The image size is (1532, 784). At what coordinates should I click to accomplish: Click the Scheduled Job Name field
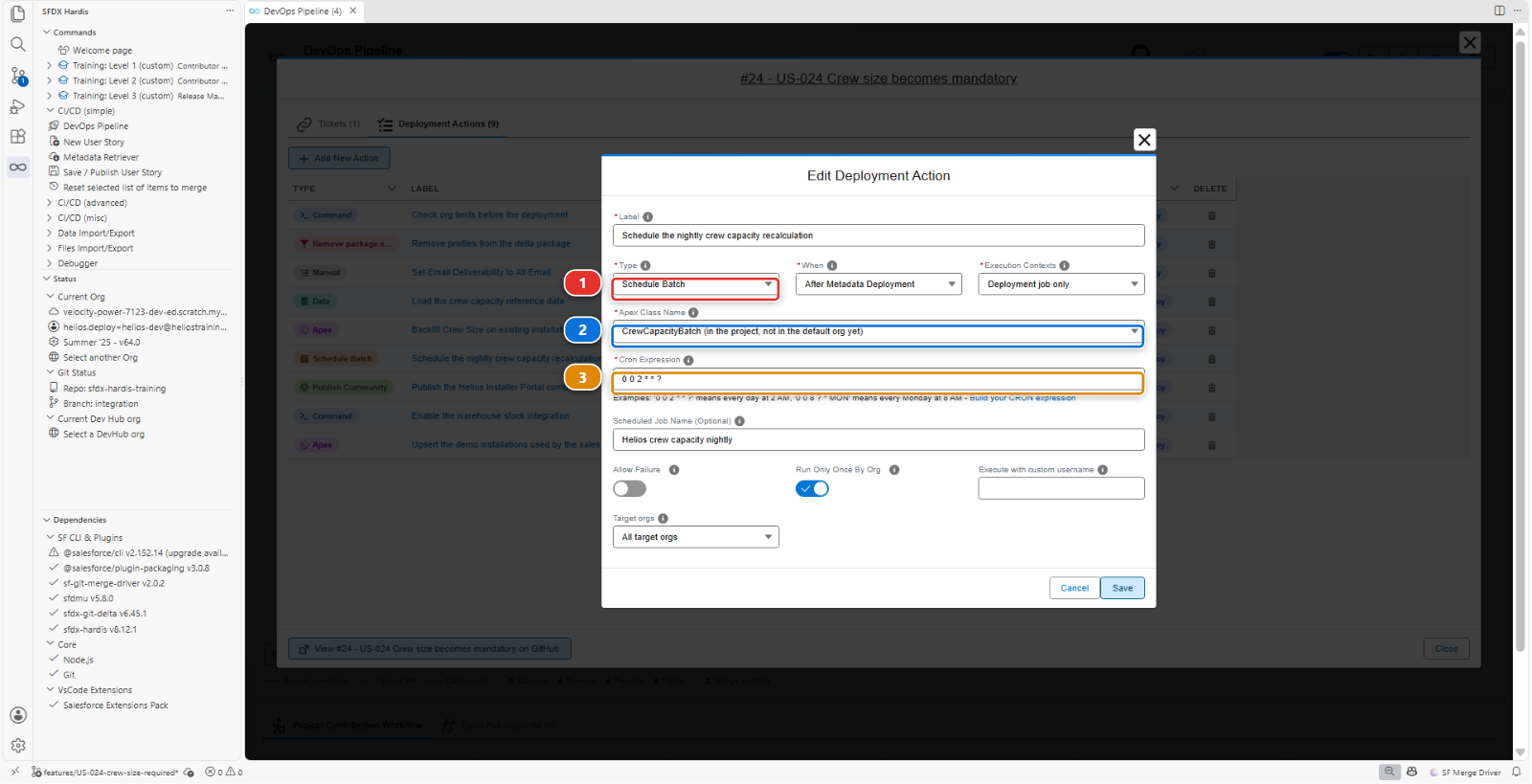(878, 440)
